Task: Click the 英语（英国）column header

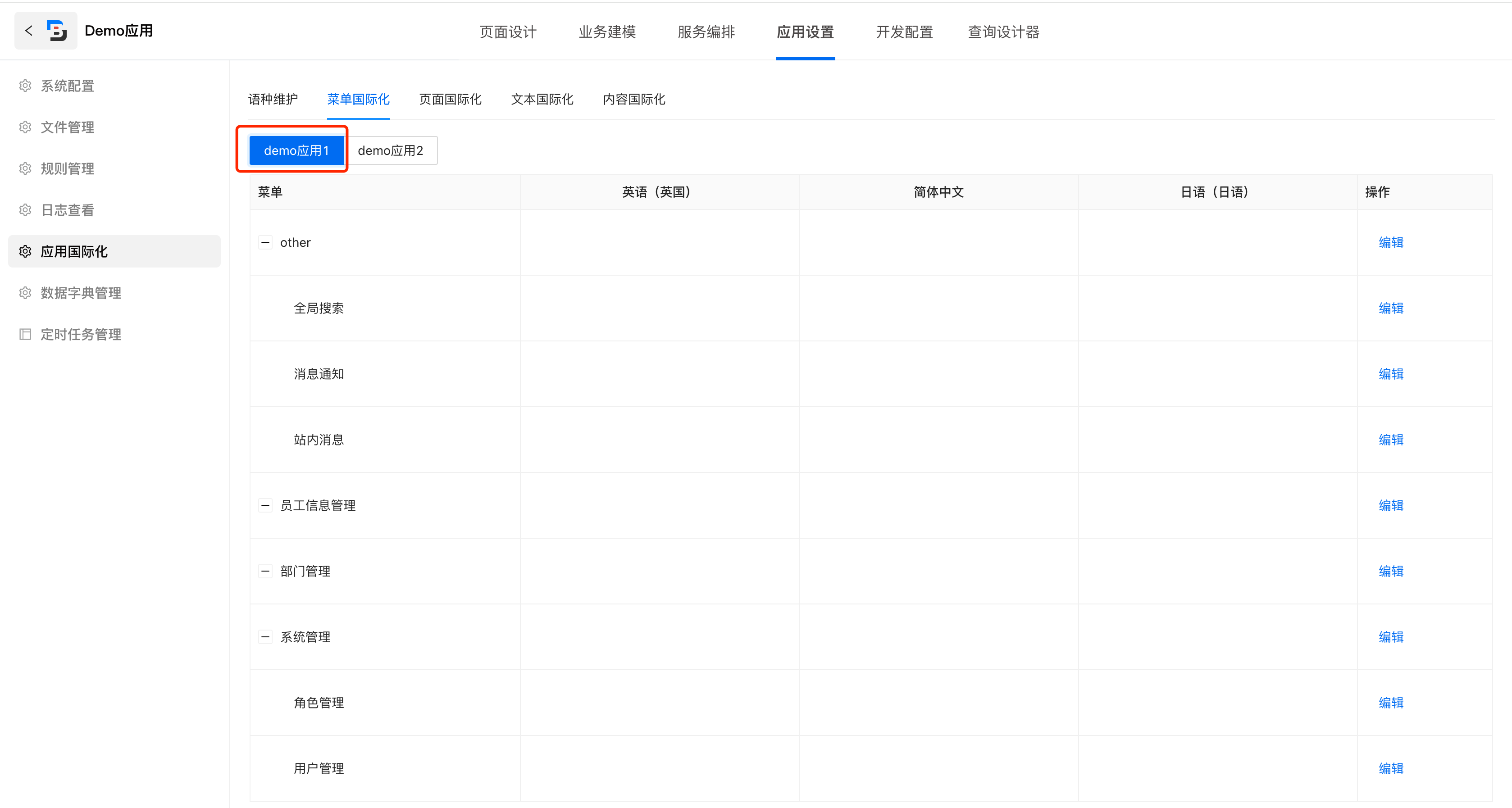Action: (660, 192)
